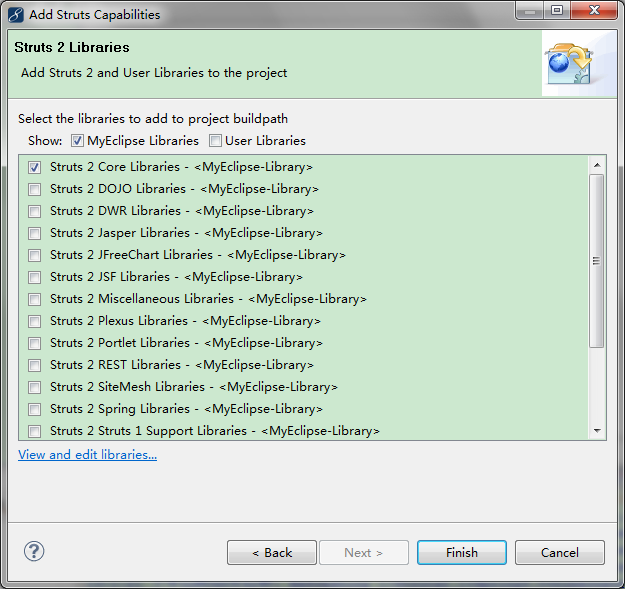
Task: Check Struts 2 DWR Libraries
Action: click(x=35, y=211)
